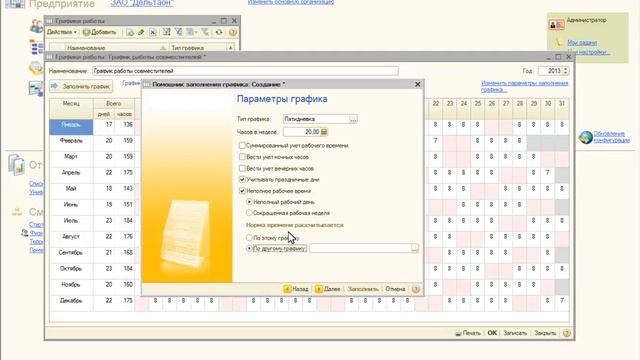This screenshot has width=640, height=360.
Task: Select 'Сокращенная рабочая неделя' radio button
Action: pyautogui.click(x=249, y=213)
